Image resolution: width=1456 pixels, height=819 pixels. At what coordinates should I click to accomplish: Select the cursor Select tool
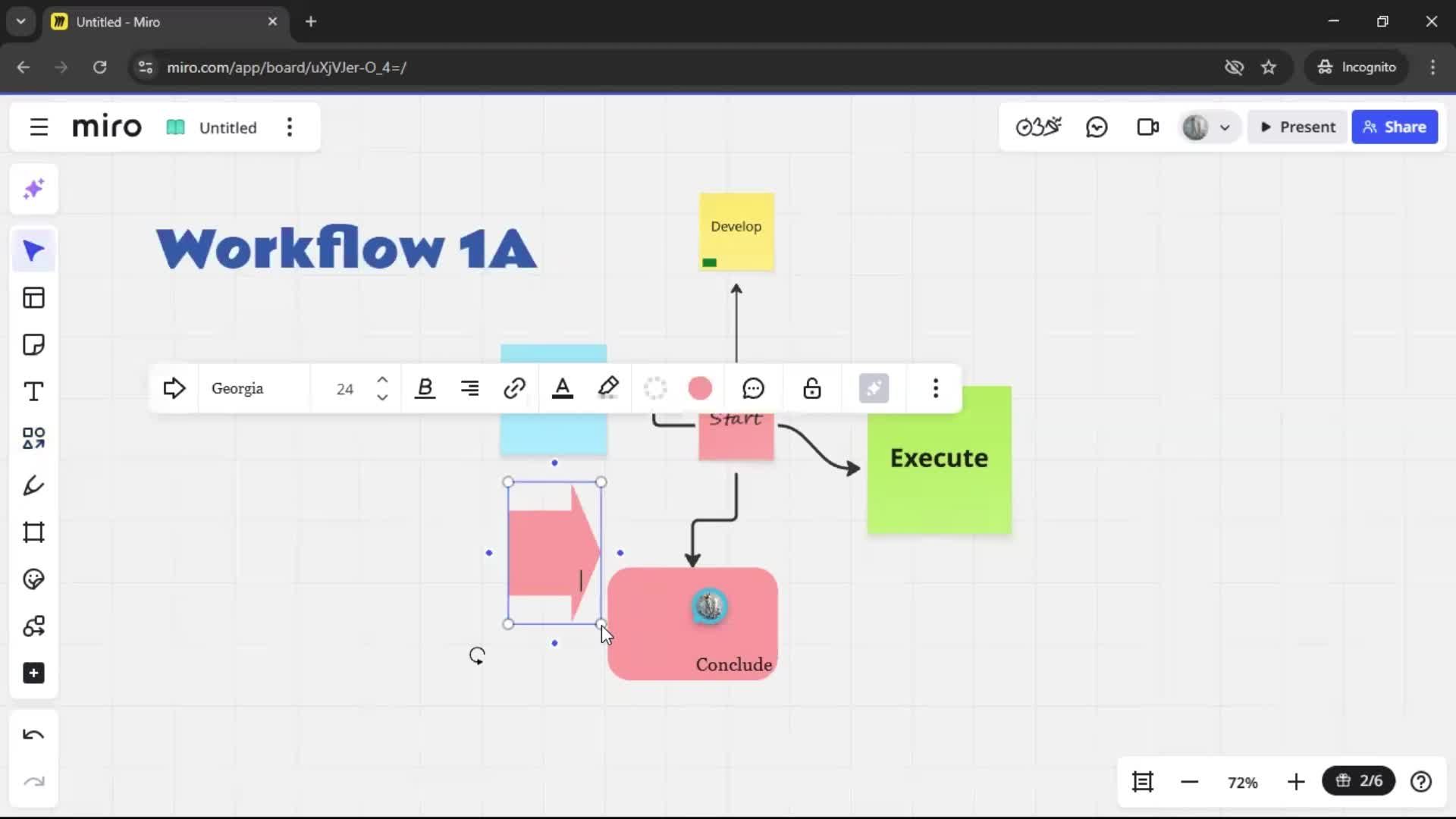point(33,251)
